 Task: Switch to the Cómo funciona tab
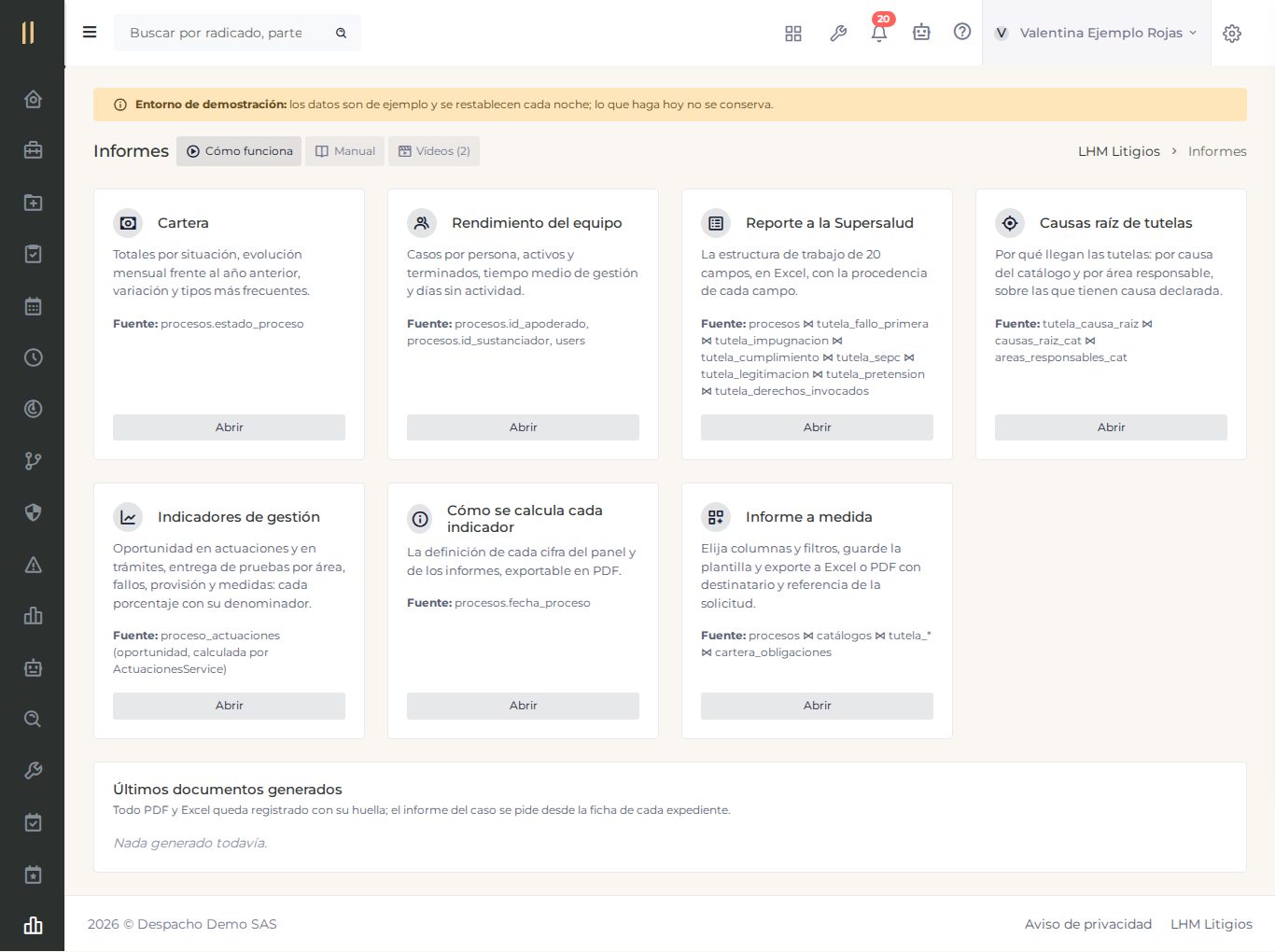click(x=239, y=151)
